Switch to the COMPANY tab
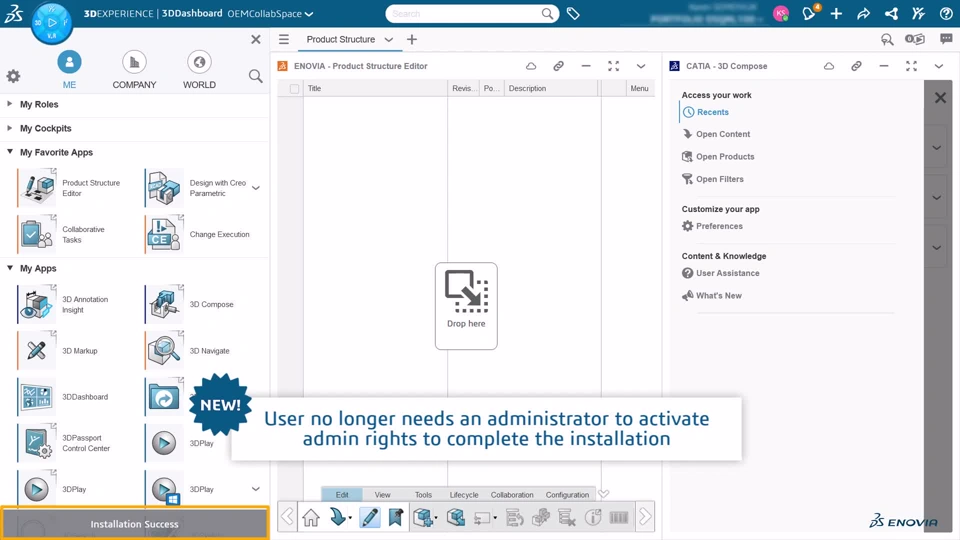The image size is (960, 540). [134, 70]
